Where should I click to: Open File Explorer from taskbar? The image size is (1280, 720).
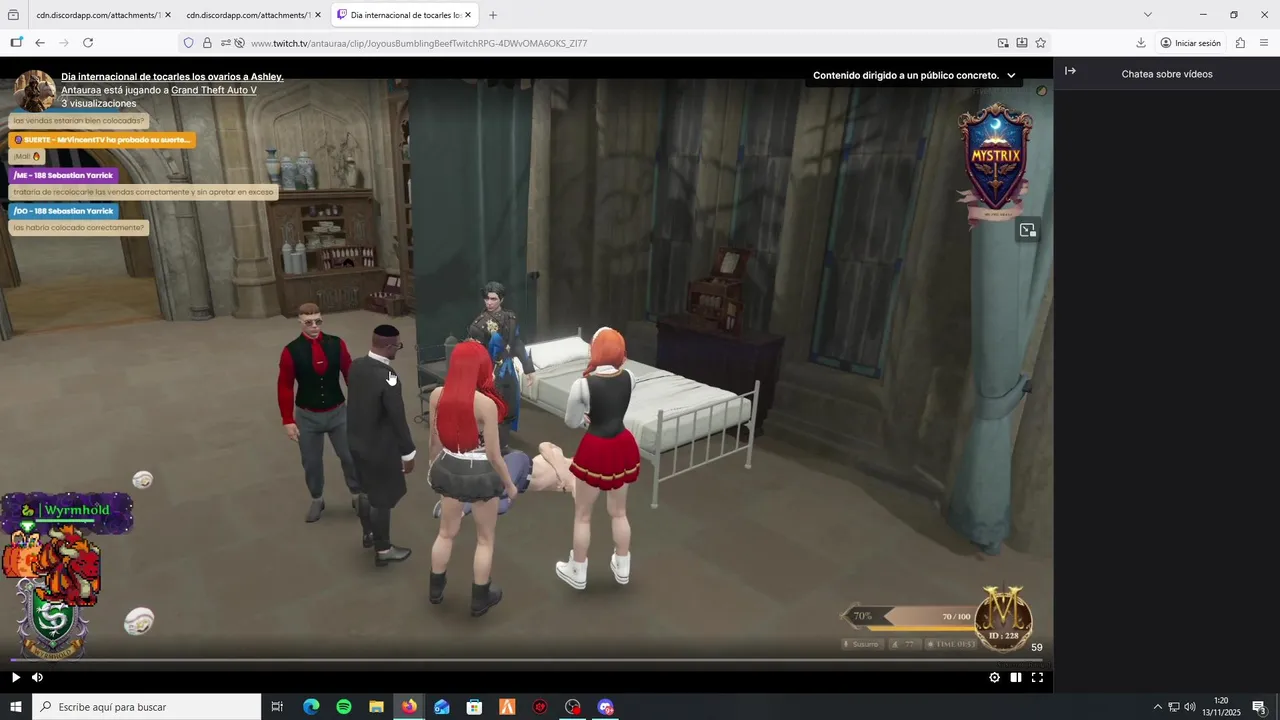click(376, 707)
